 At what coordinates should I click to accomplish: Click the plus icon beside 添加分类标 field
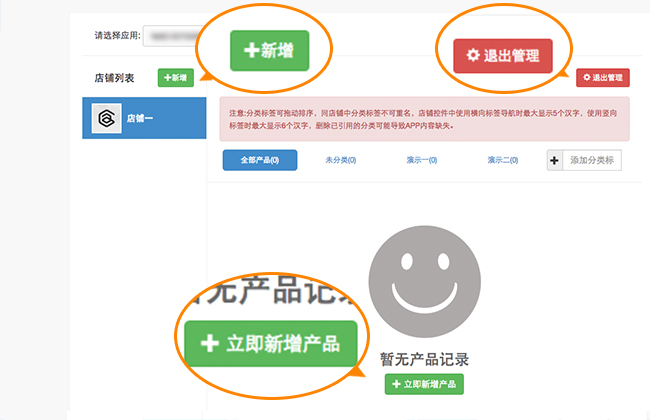click(x=555, y=160)
